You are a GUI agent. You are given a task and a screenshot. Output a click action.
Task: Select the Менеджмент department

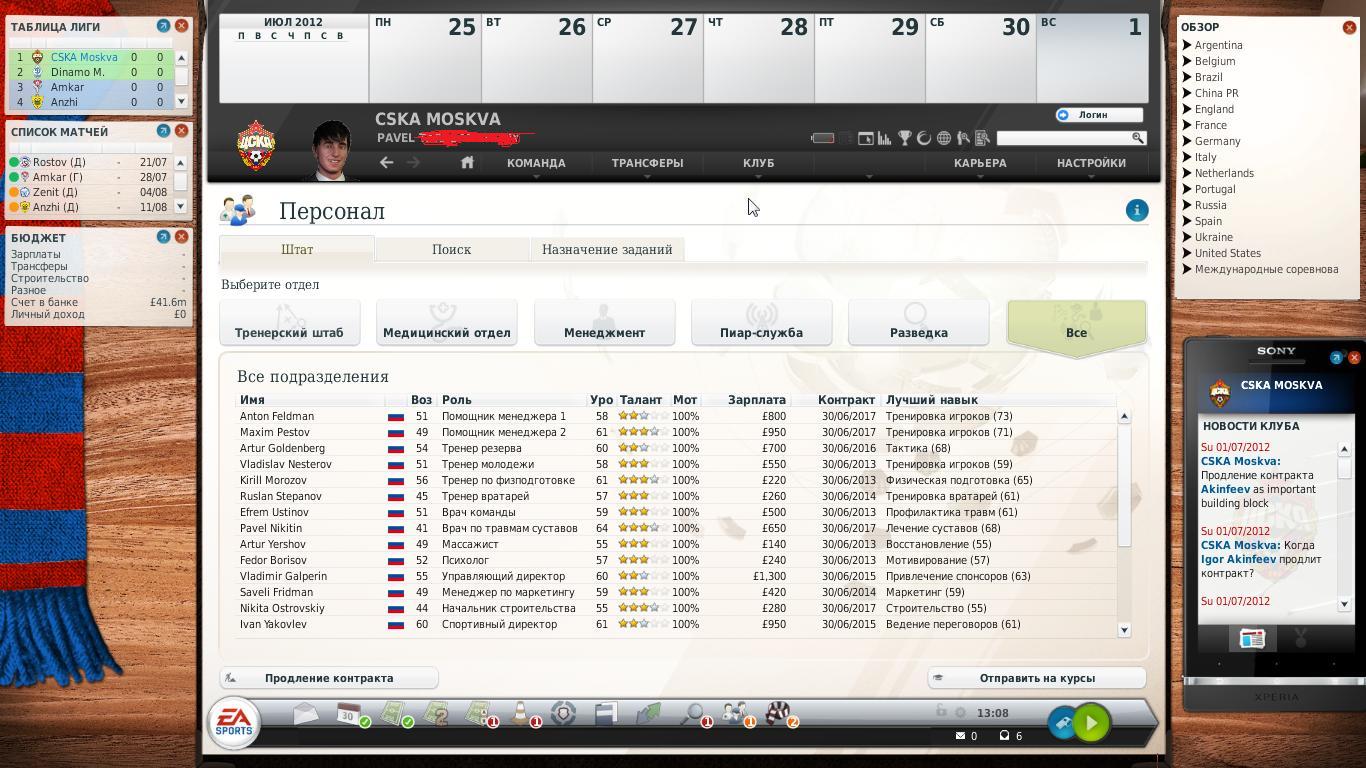pyautogui.click(x=604, y=322)
